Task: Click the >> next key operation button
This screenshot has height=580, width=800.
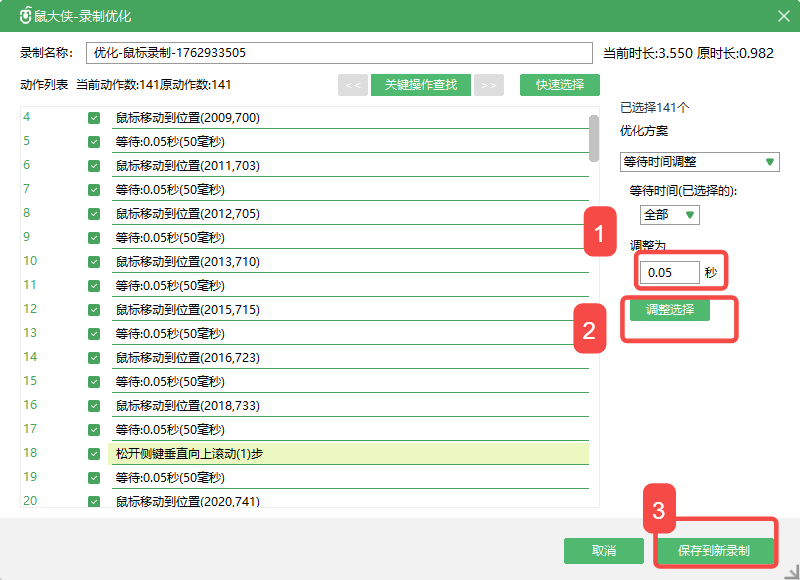Action: (488, 85)
